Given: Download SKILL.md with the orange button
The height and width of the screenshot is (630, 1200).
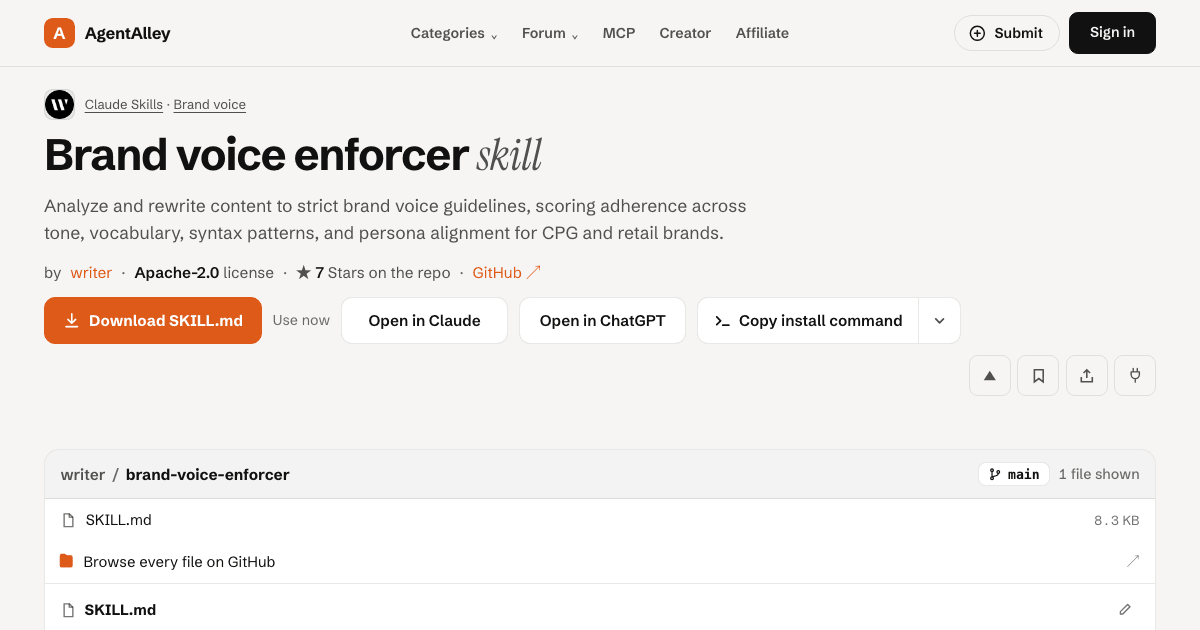Looking at the screenshot, I should (153, 321).
